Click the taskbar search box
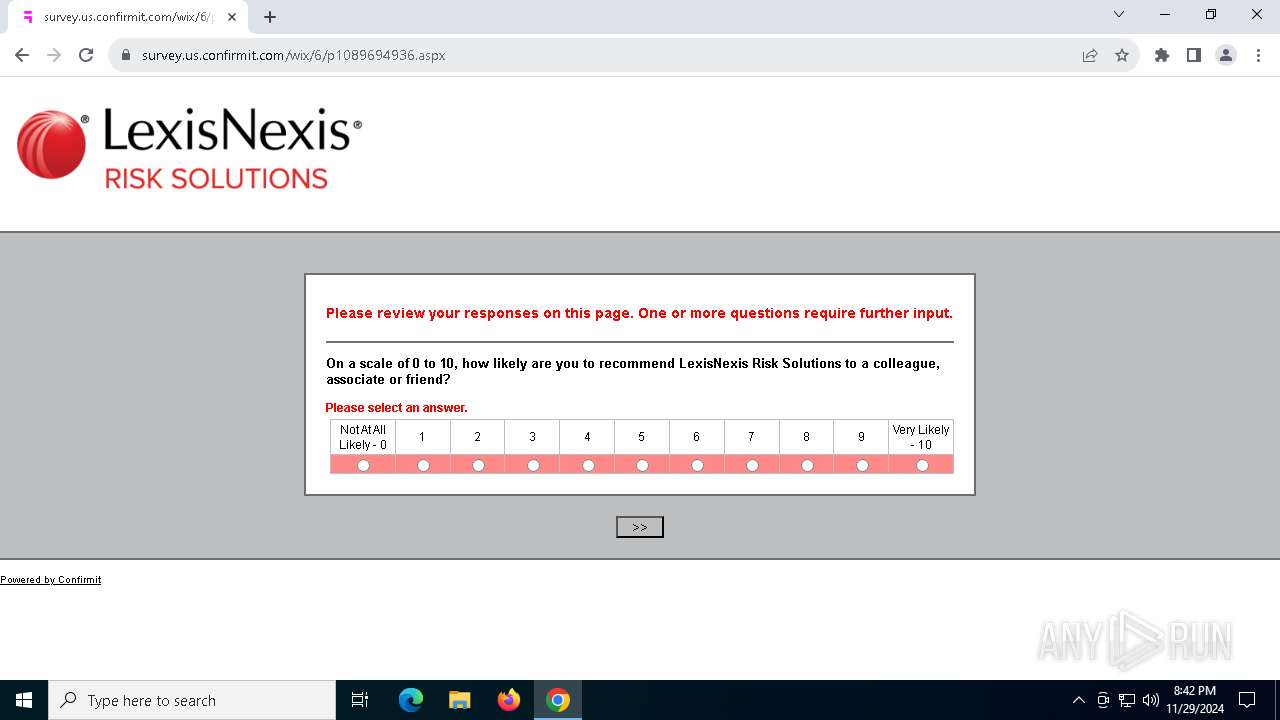Image resolution: width=1280 pixels, height=720 pixels. [192, 700]
